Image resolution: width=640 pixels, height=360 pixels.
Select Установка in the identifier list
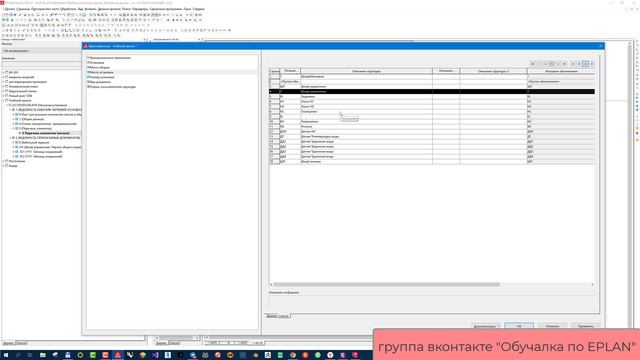pyautogui.click(x=97, y=63)
